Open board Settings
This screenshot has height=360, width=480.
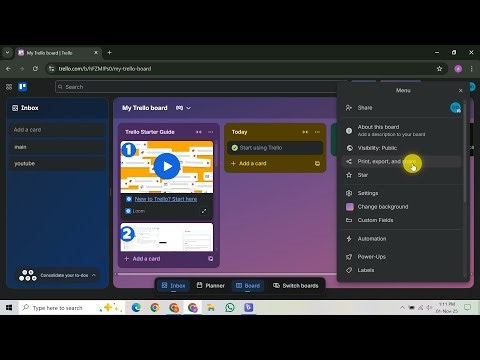(x=402, y=193)
